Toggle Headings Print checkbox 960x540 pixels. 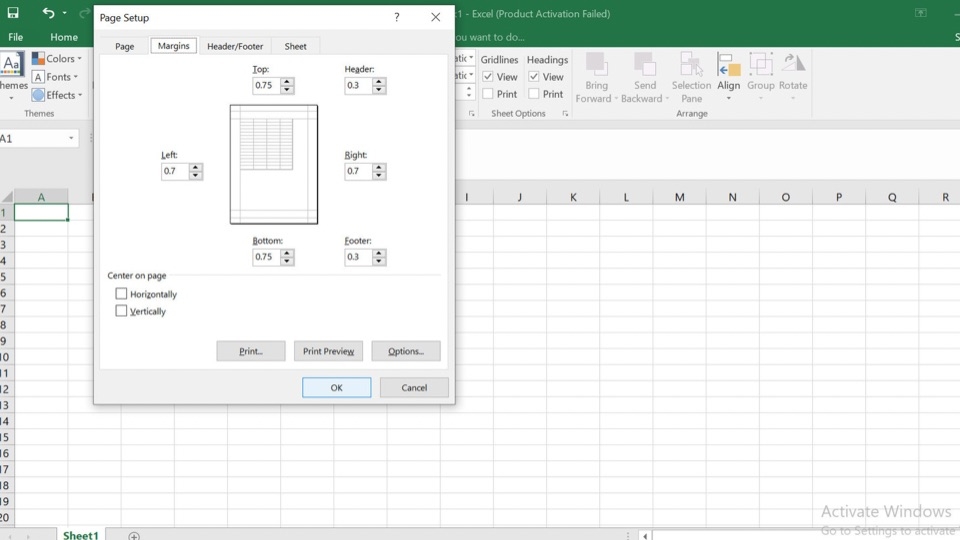(x=534, y=94)
